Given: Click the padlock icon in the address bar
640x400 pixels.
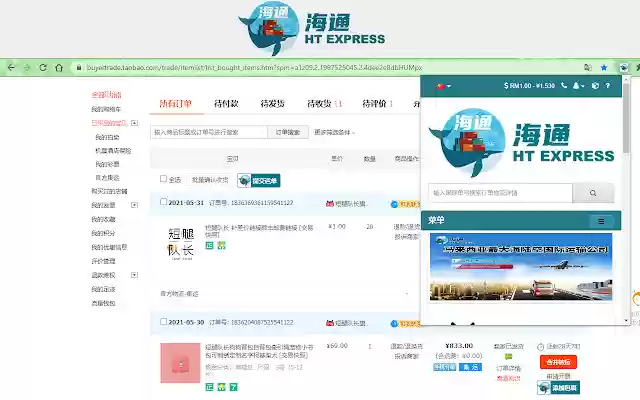Looking at the screenshot, I should coord(79,67).
